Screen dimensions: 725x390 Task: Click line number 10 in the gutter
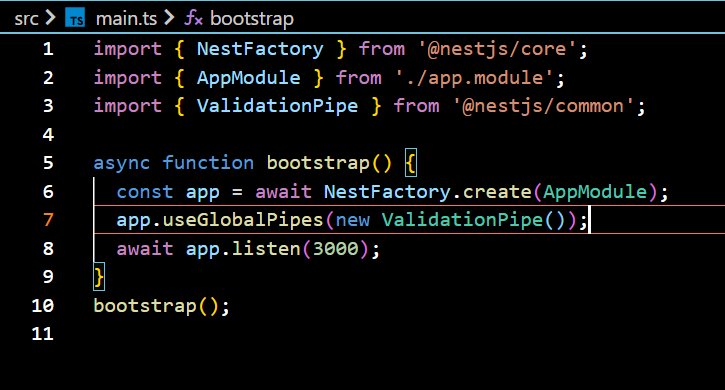[x=43, y=305]
